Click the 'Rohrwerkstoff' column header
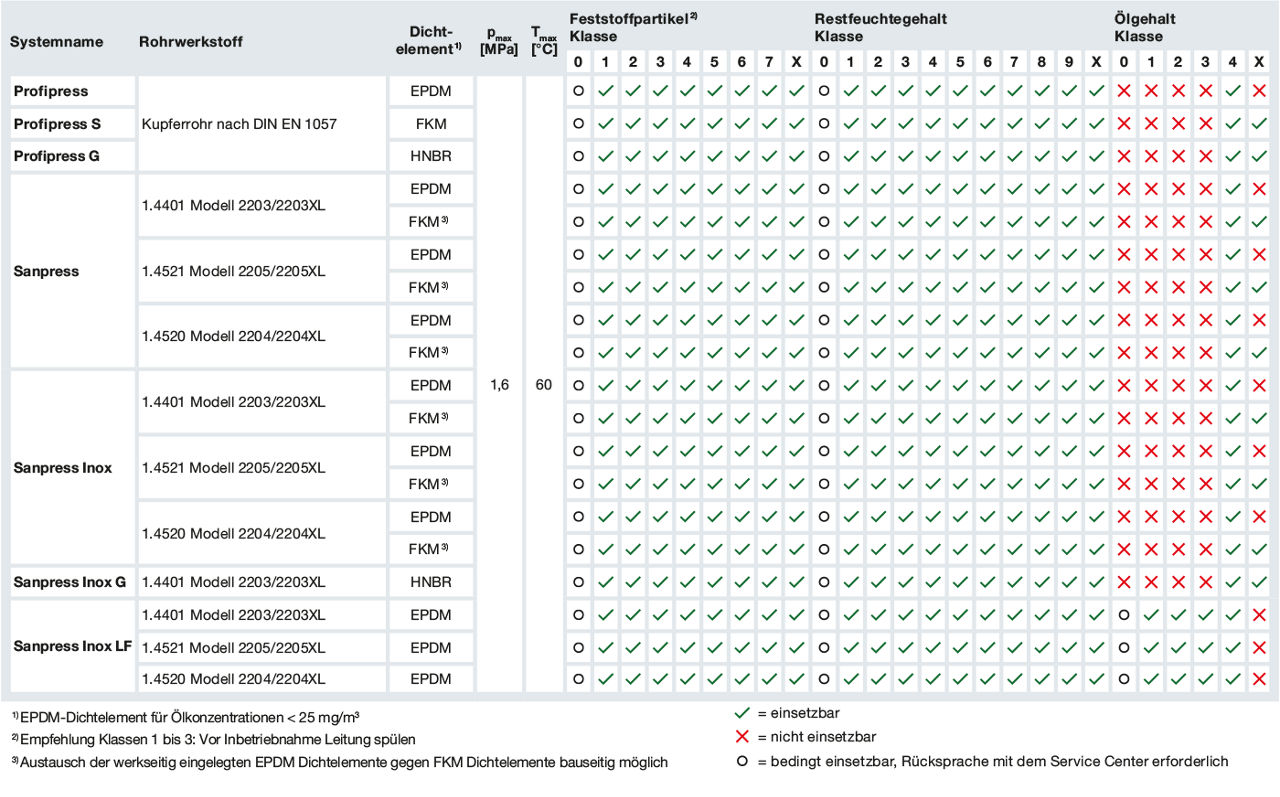The width and height of the screenshot is (1280, 797). point(191,42)
